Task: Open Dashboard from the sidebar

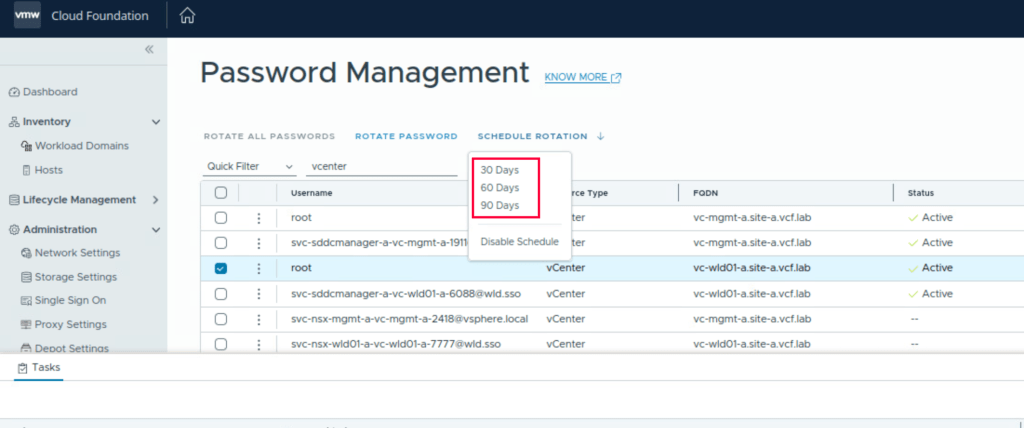Action: click(x=50, y=92)
